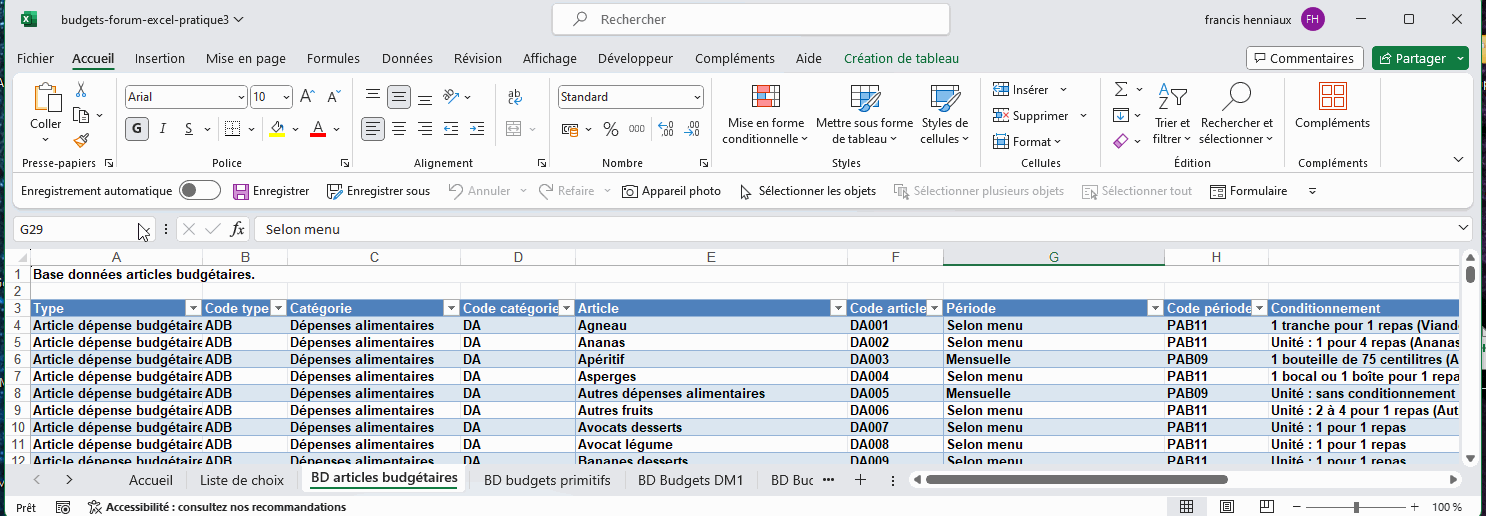This screenshot has width=1486, height=516.
Task: Open the Compléments add-ins icon
Action: click(1332, 98)
